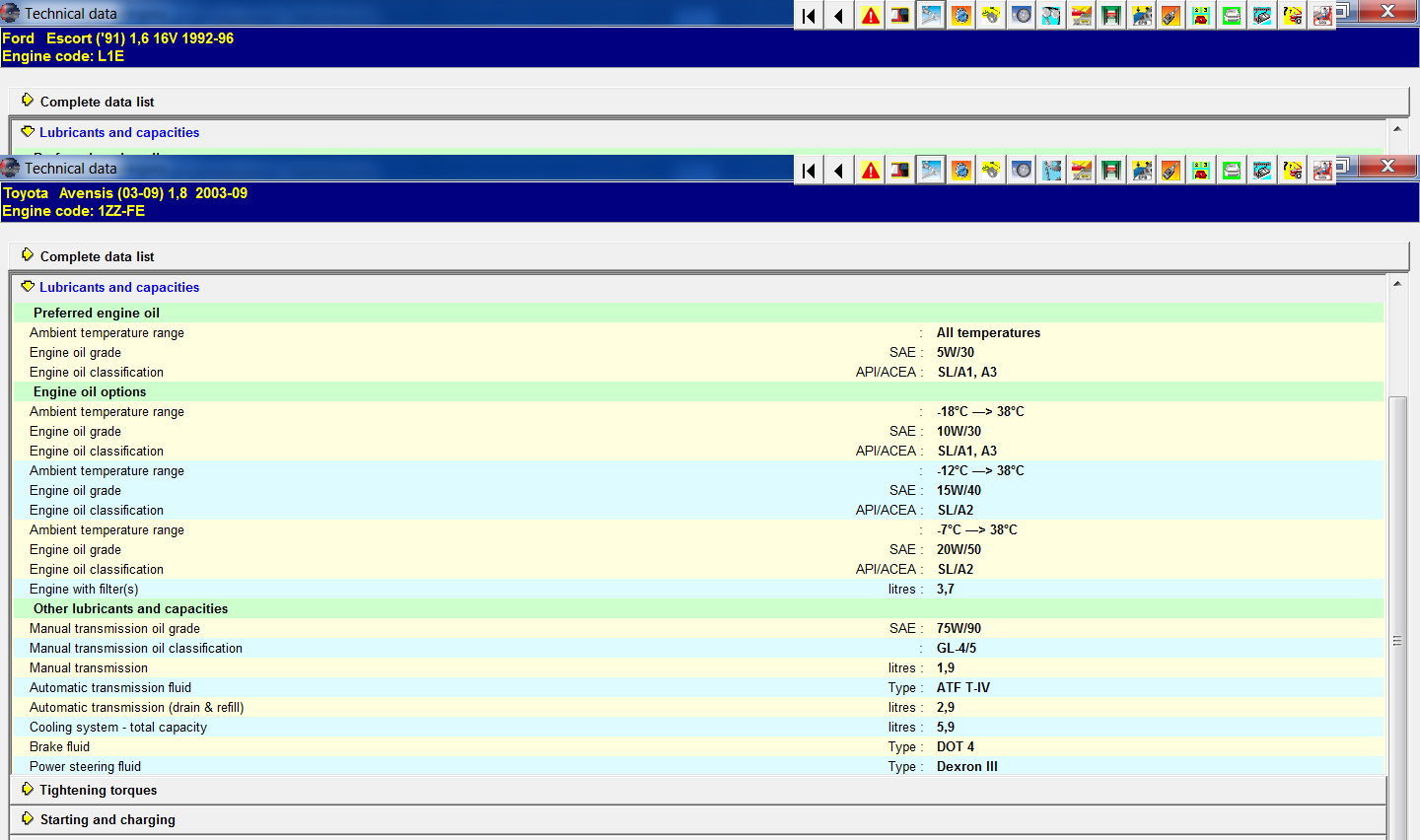1420x840 pixels.
Task: Click the vertical scrollbar thumb in Toyota data list
Action: [x=1397, y=641]
